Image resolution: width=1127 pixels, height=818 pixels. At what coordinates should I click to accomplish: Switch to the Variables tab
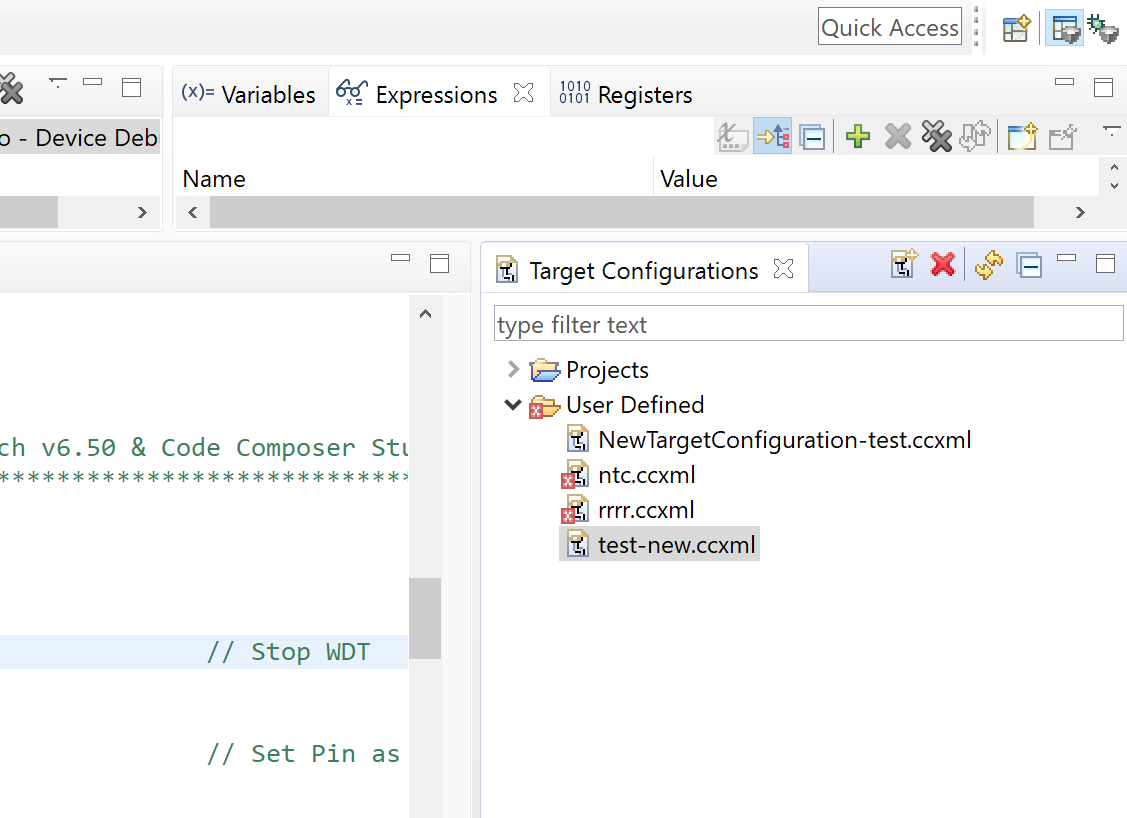click(x=250, y=95)
